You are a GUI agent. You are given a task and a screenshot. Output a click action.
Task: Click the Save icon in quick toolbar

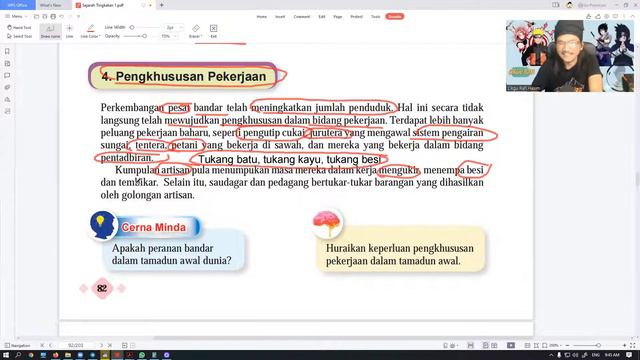44,16
